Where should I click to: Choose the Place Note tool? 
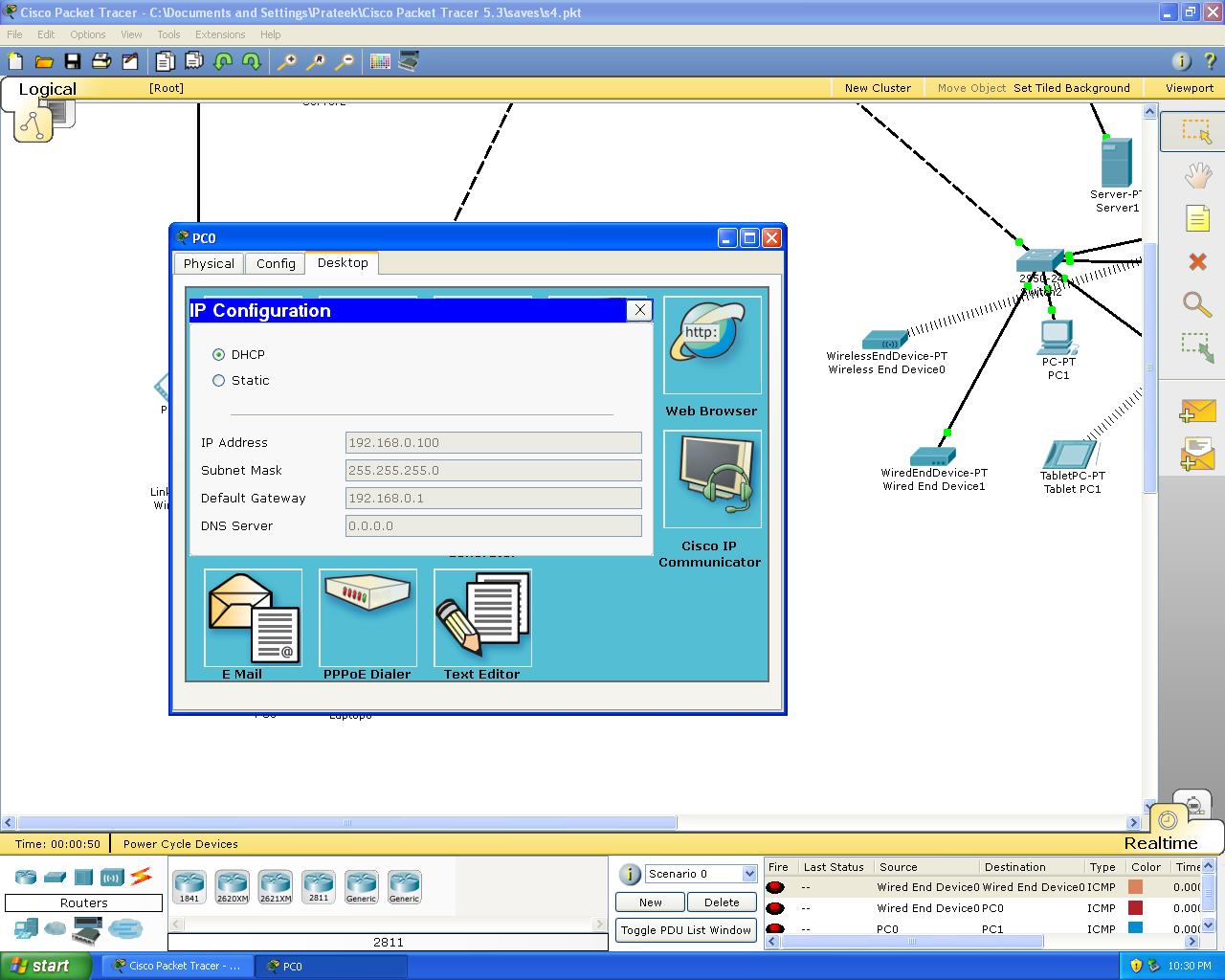click(1197, 218)
